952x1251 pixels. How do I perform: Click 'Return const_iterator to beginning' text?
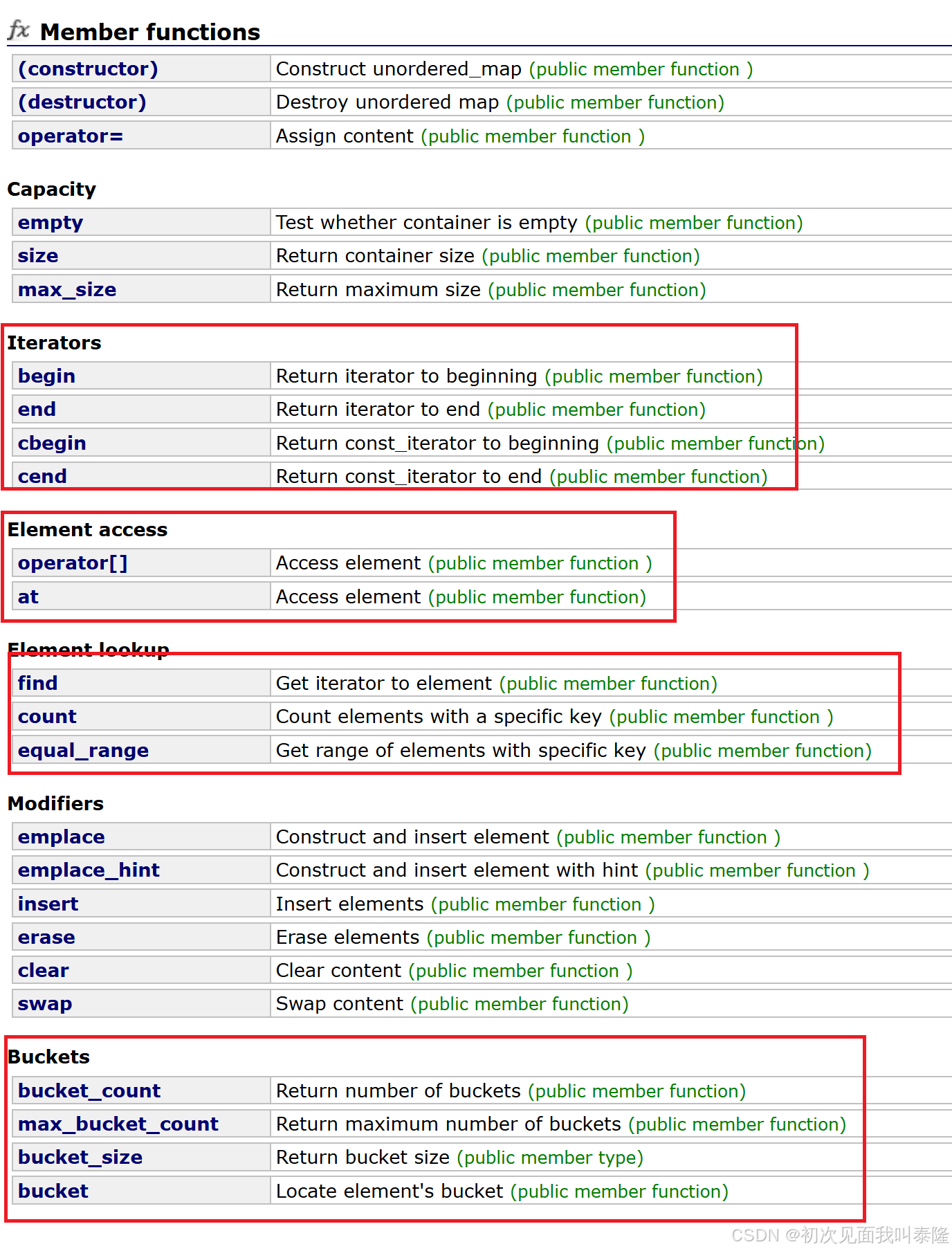[437, 444]
